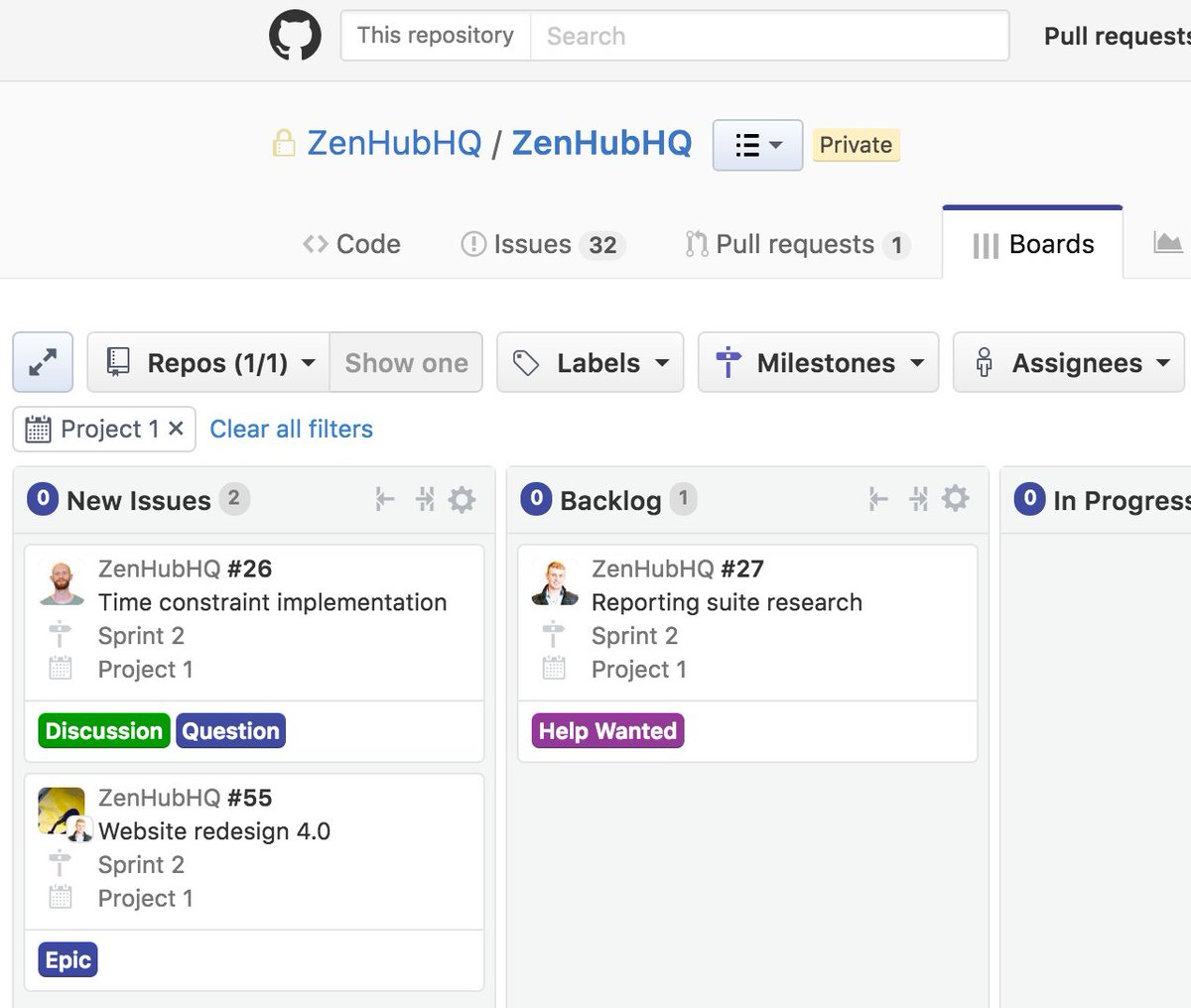Click milestone signpost icon on issue #55
The image size is (1191, 1008).
pos(61,864)
